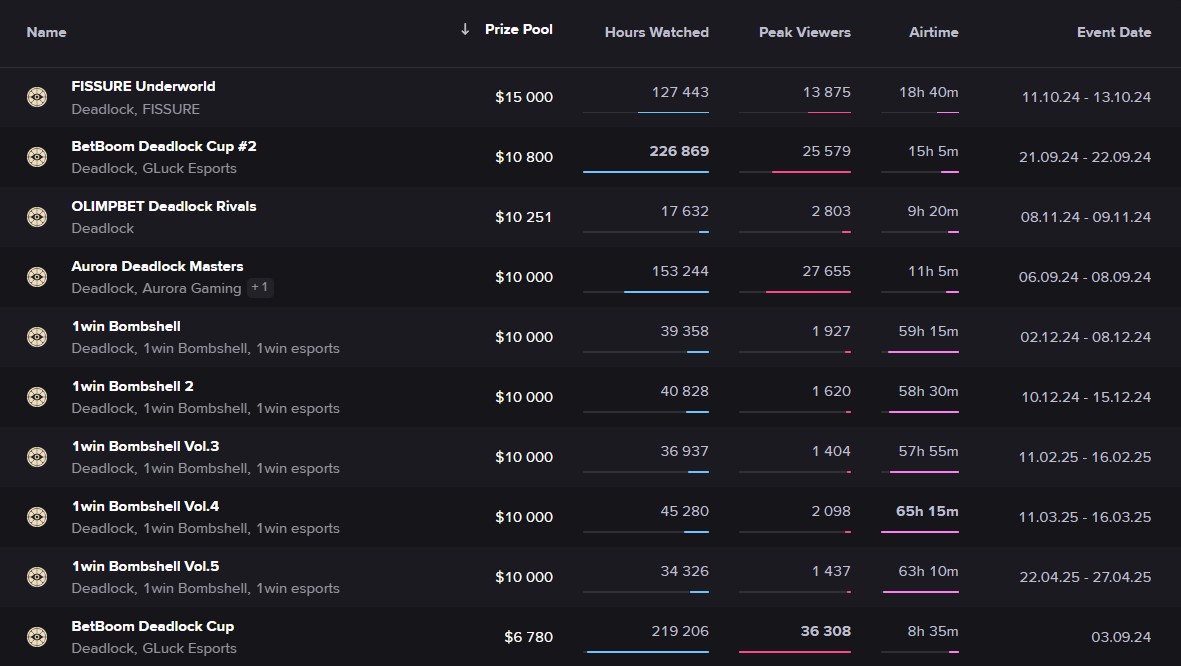
Task: Click the Name column header
Action: tap(46, 32)
